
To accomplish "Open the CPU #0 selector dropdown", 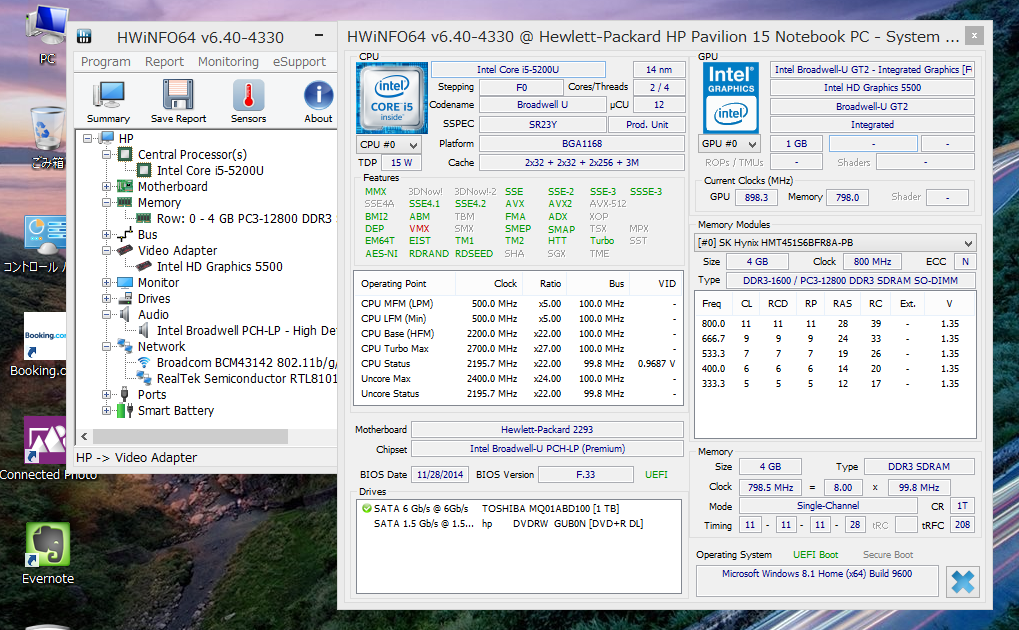I will pos(389,144).
